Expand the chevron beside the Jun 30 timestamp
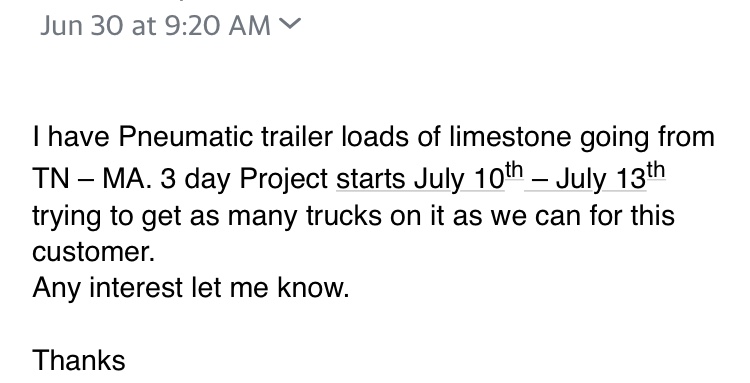The image size is (750, 383). (290, 24)
